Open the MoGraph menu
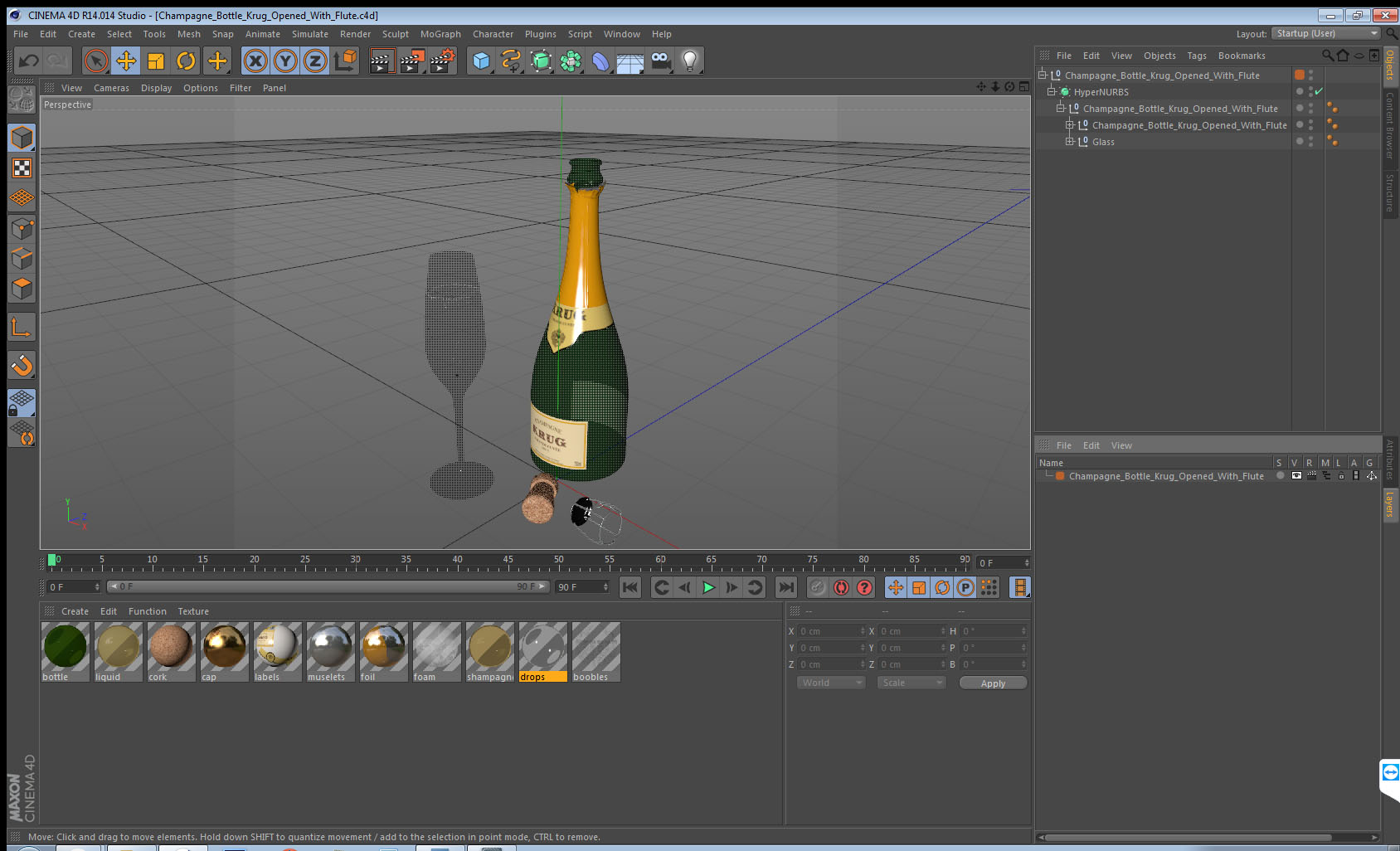The width and height of the screenshot is (1400, 851). [x=440, y=34]
